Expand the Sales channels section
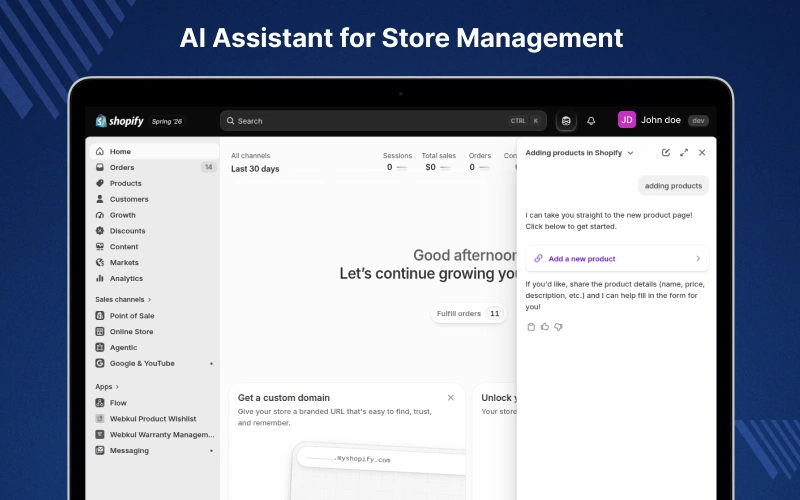 123,299
